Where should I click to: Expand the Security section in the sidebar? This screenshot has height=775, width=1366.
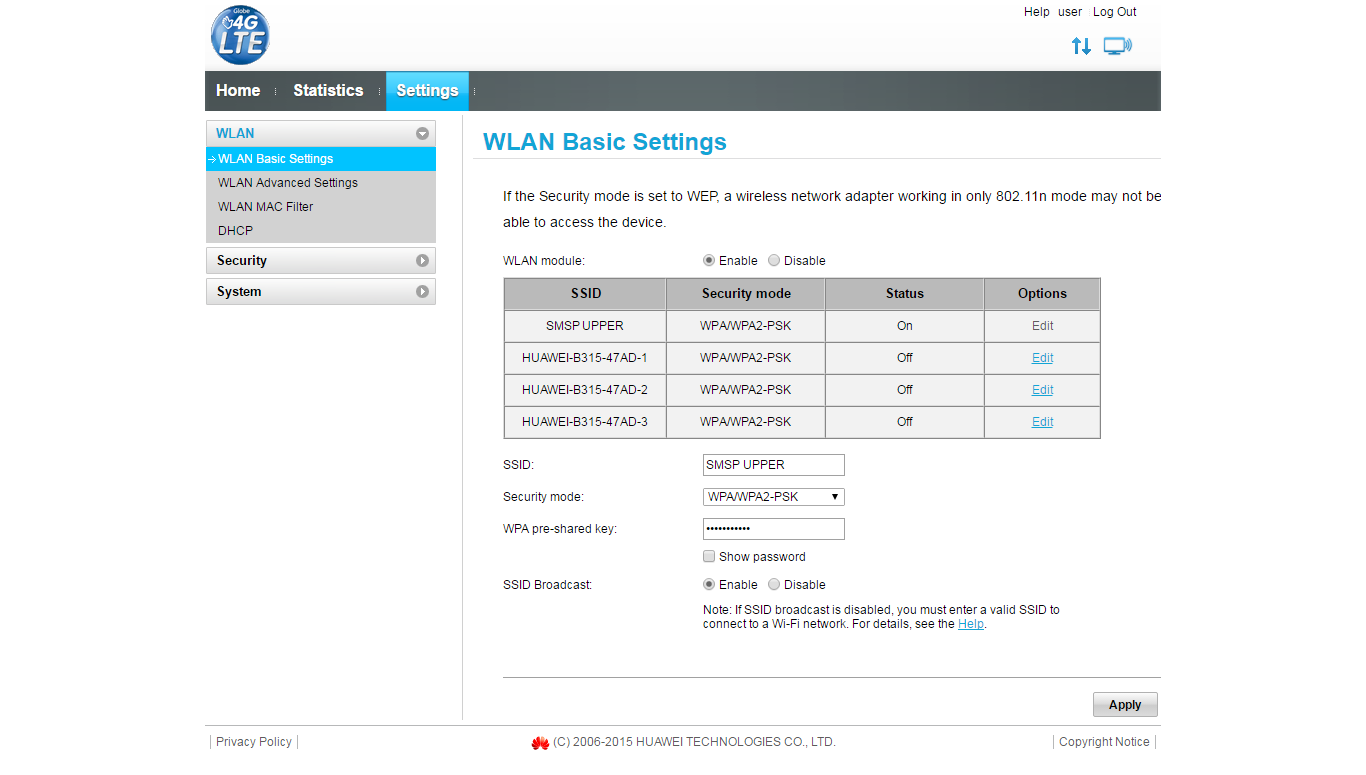tap(320, 260)
